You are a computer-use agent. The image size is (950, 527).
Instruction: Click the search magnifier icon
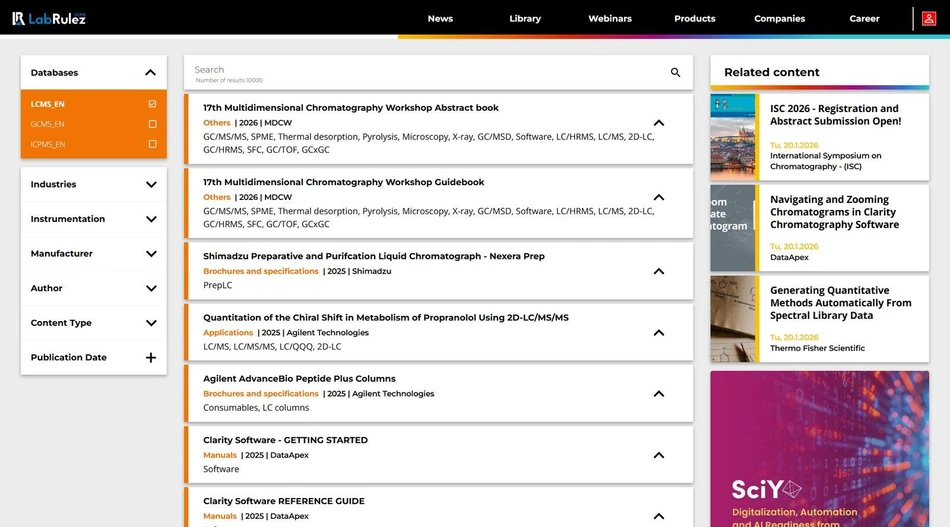pyautogui.click(x=675, y=73)
